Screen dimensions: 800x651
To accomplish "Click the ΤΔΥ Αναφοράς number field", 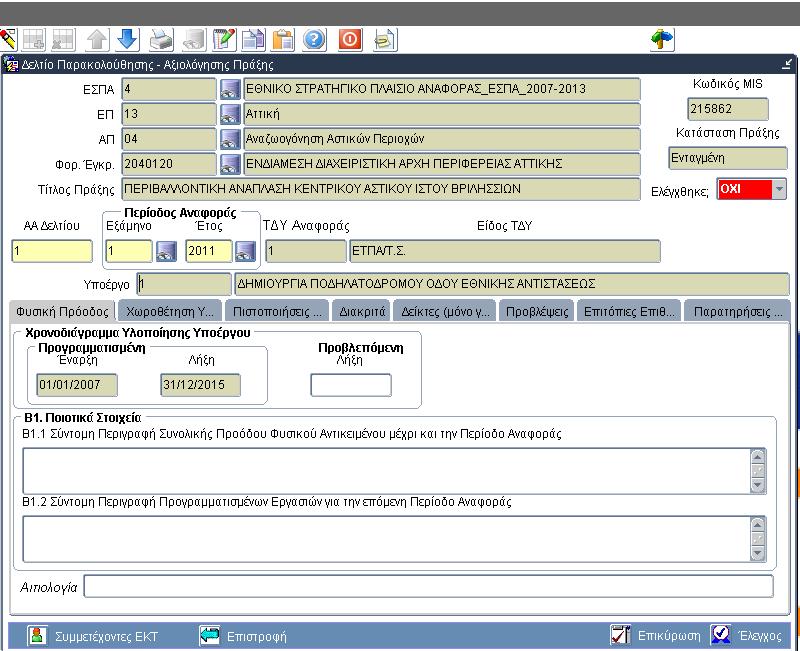I will pos(306,252).
